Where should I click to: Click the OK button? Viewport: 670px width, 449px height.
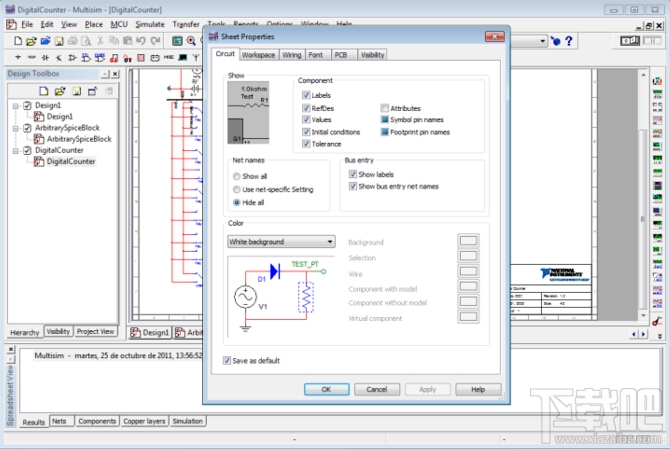pos(326,389)
